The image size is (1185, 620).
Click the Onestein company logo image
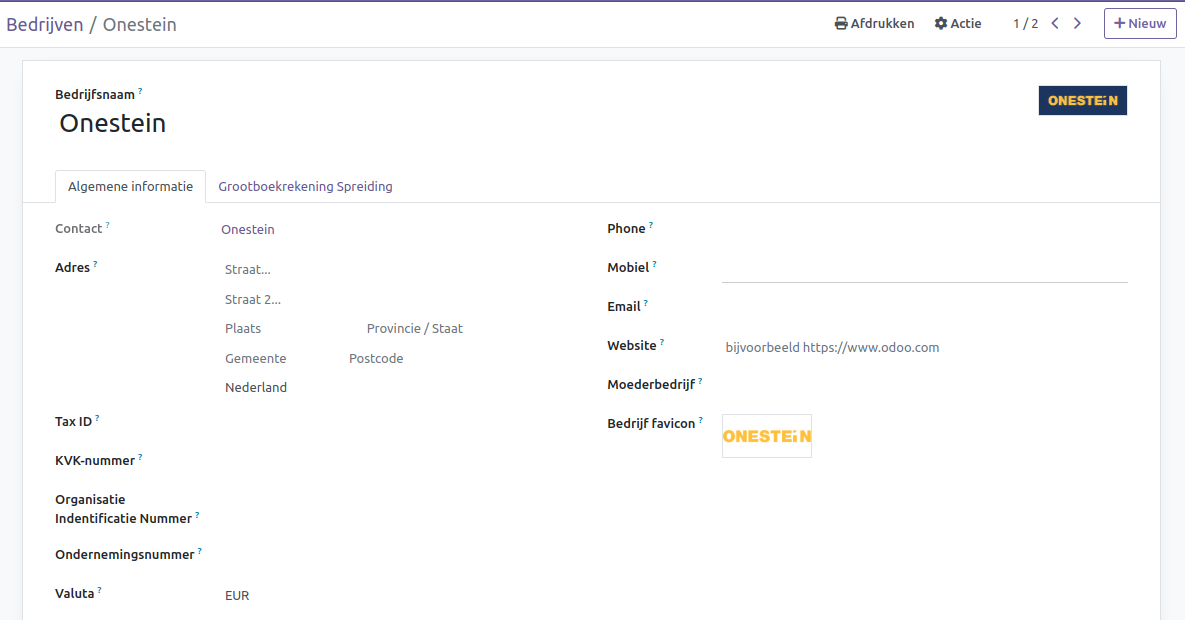click(1082, 101)
